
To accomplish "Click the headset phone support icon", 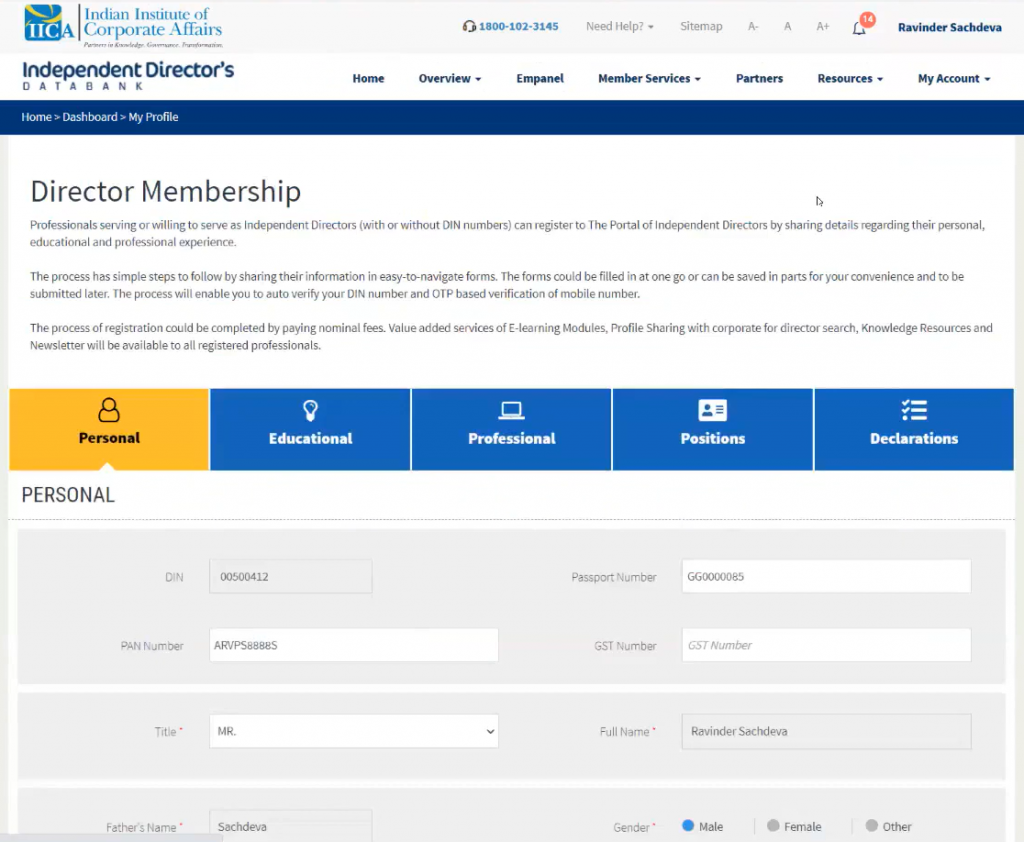I will (469, 27).
